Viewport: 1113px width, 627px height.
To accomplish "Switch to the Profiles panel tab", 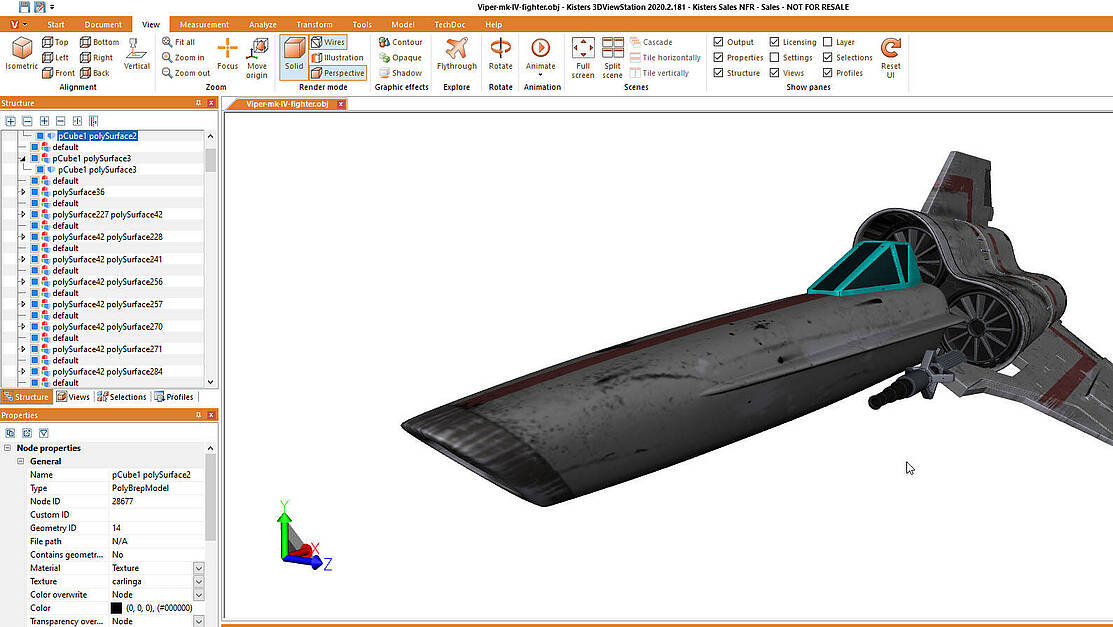I will (x=174, y=397).
